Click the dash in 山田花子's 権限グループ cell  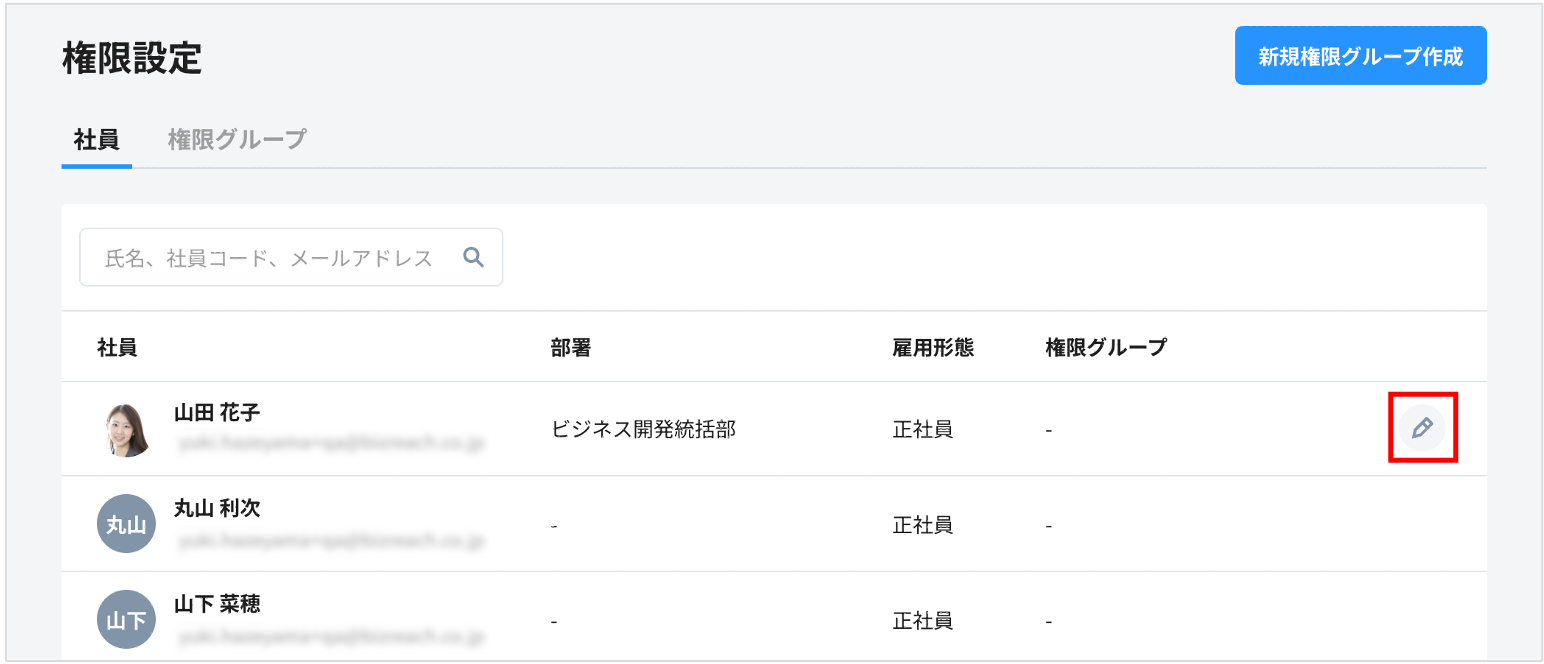click(x=1046, y=428)
